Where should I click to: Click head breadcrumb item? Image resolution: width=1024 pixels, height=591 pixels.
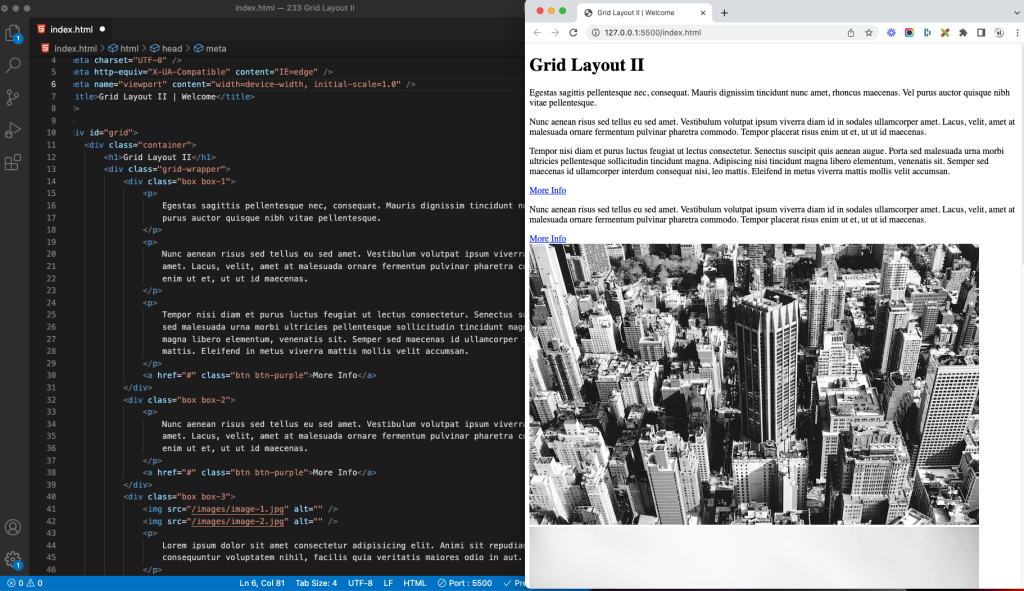coord(167,48)
